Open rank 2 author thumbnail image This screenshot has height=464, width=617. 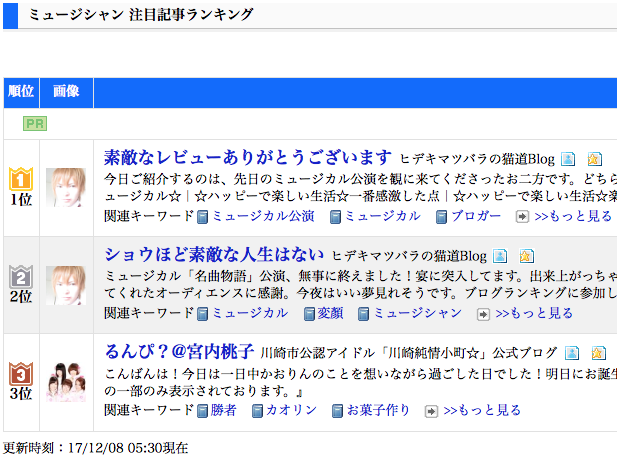(66, 285)
